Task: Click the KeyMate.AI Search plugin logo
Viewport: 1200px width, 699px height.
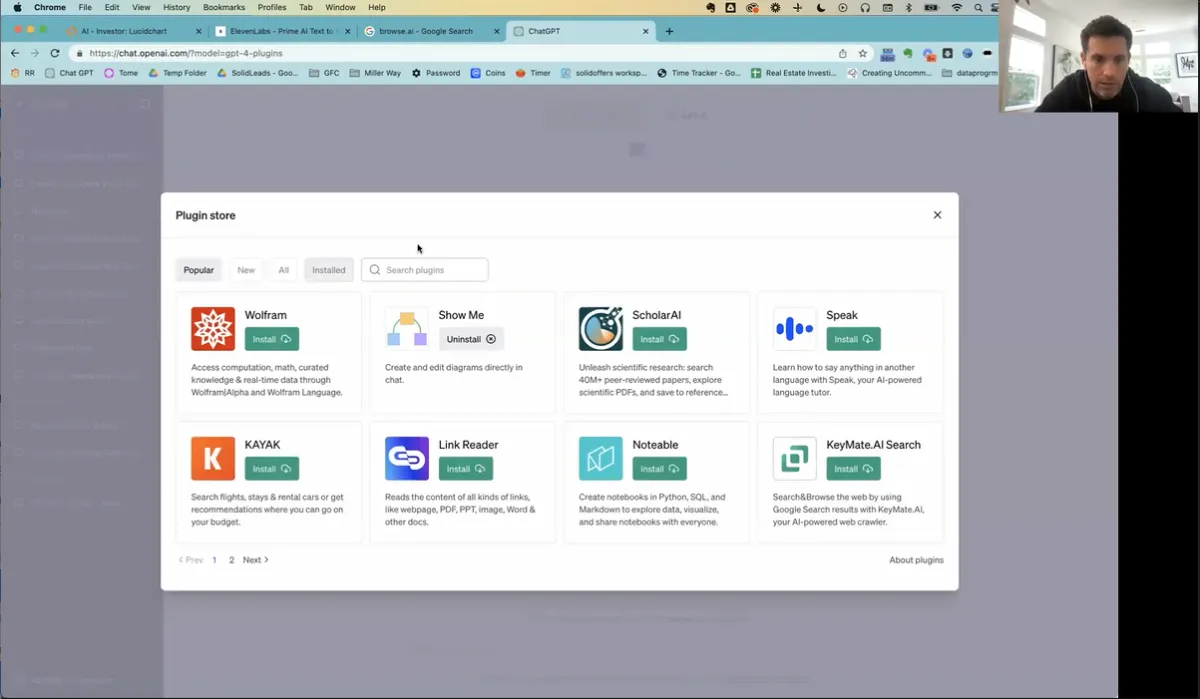Action: 795,459
